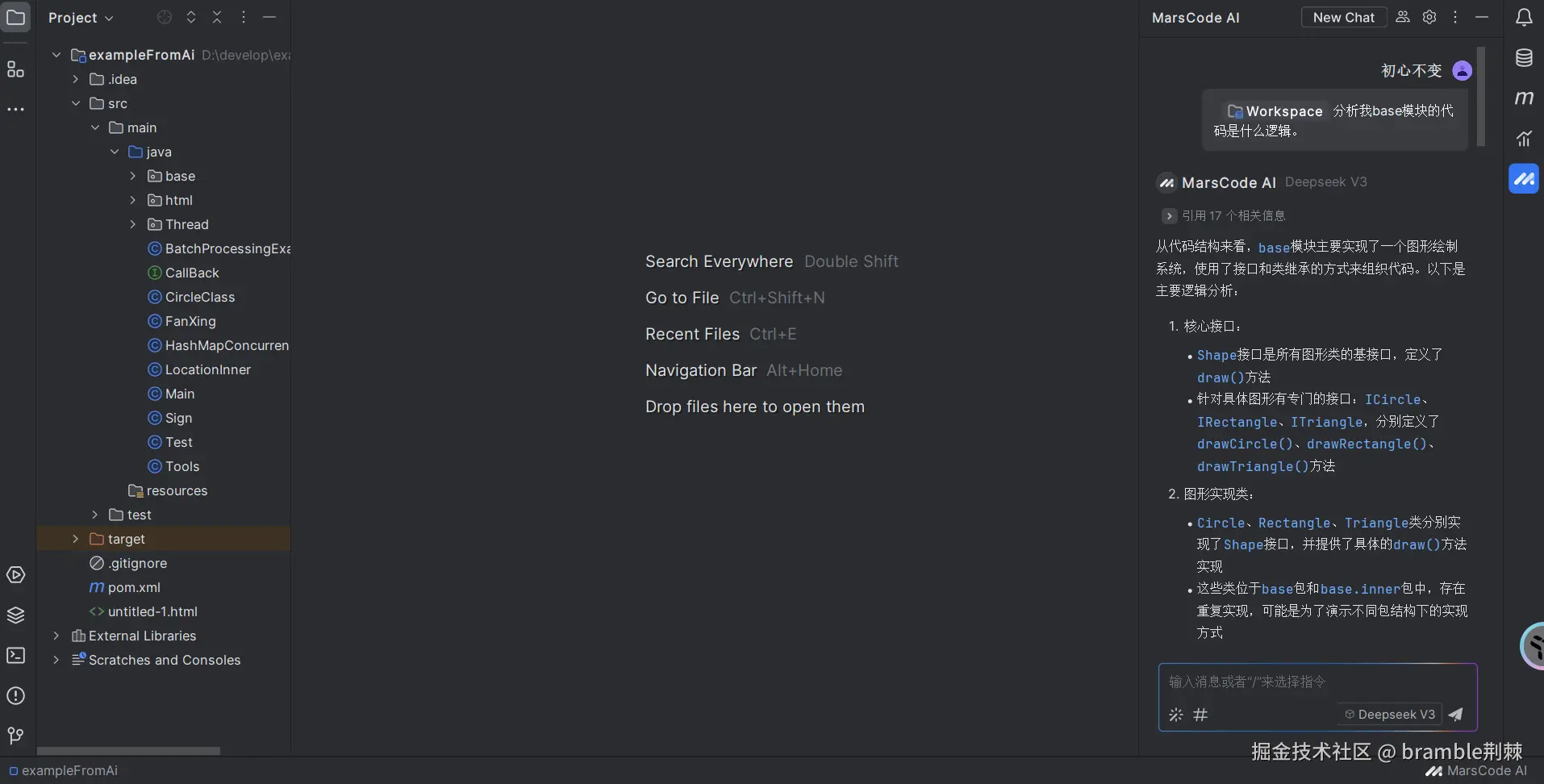Click the Project panel horizontal scrollbar
The image size is (1544, 784).
coord(129,750)
